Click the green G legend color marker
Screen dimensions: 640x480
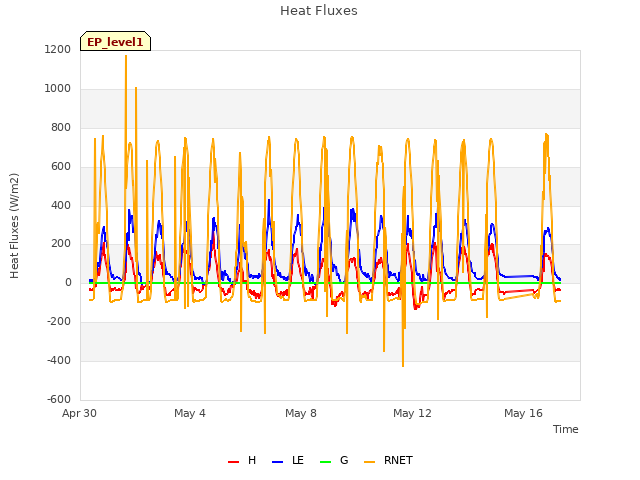pos(325,462)
